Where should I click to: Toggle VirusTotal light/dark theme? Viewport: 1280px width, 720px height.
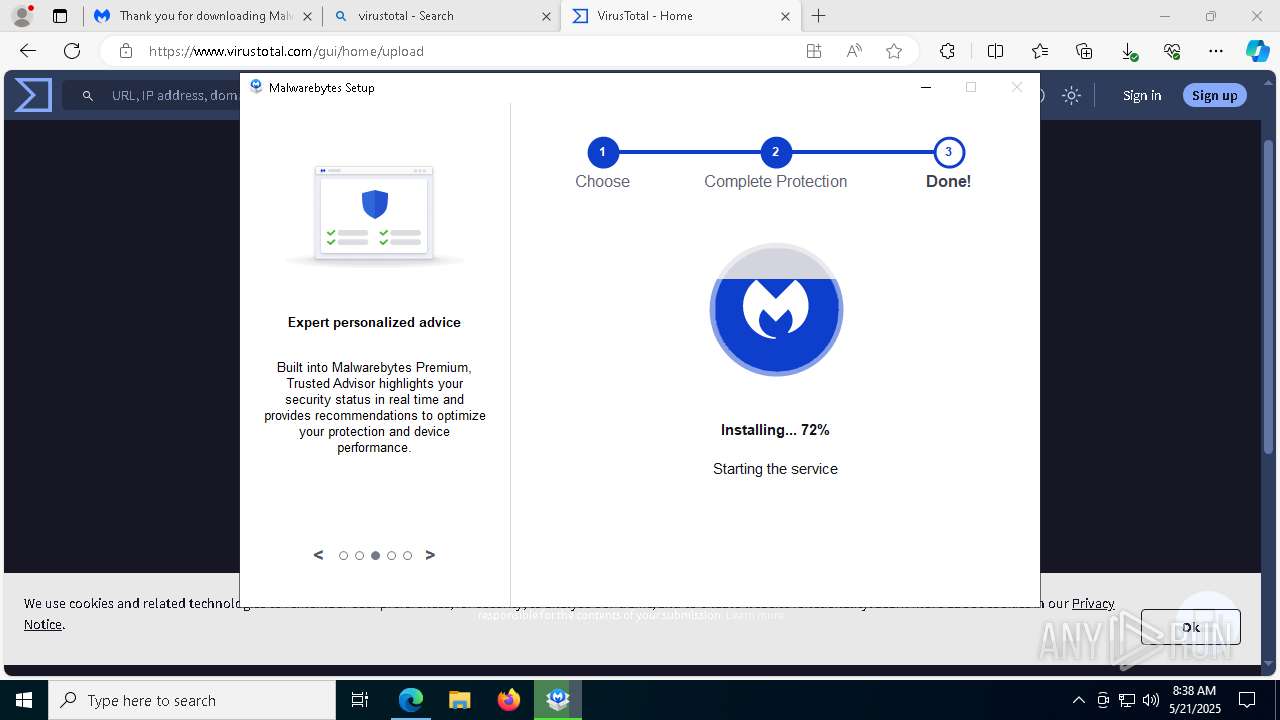point(1071,95)
